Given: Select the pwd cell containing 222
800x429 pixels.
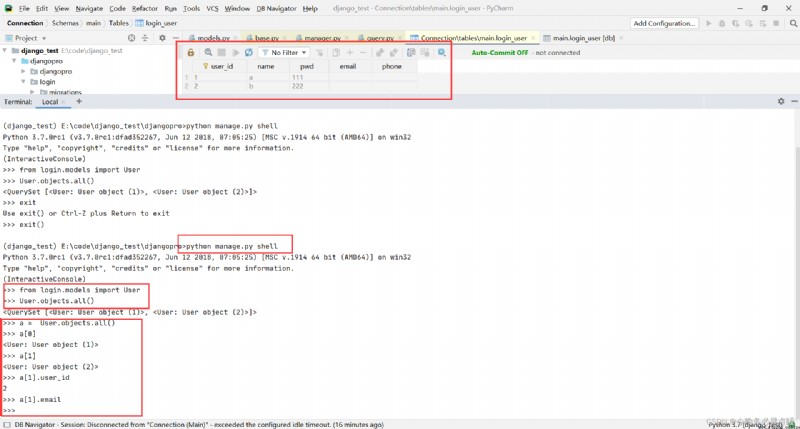Looking at the screenshot, I should click(x=308, y=86).
